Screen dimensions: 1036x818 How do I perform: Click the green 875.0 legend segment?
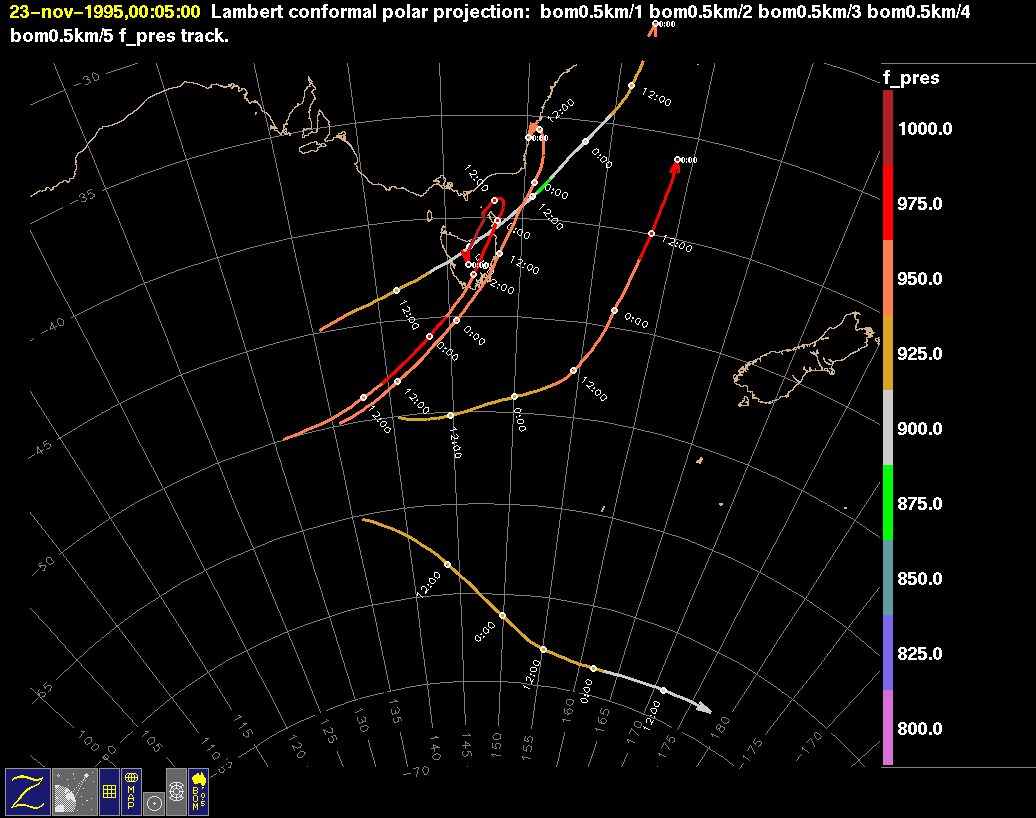888,503
